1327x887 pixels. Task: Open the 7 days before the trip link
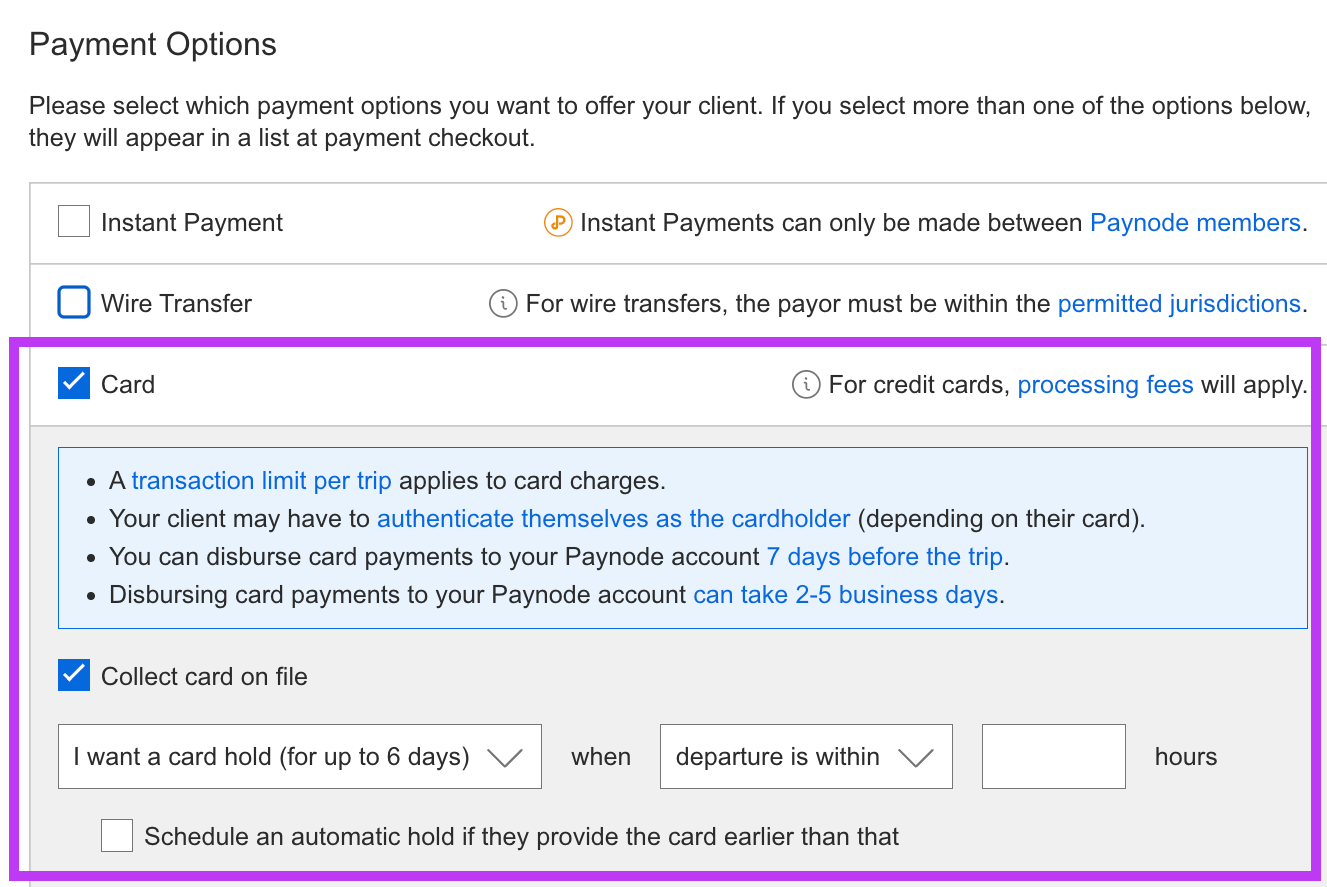886,557
